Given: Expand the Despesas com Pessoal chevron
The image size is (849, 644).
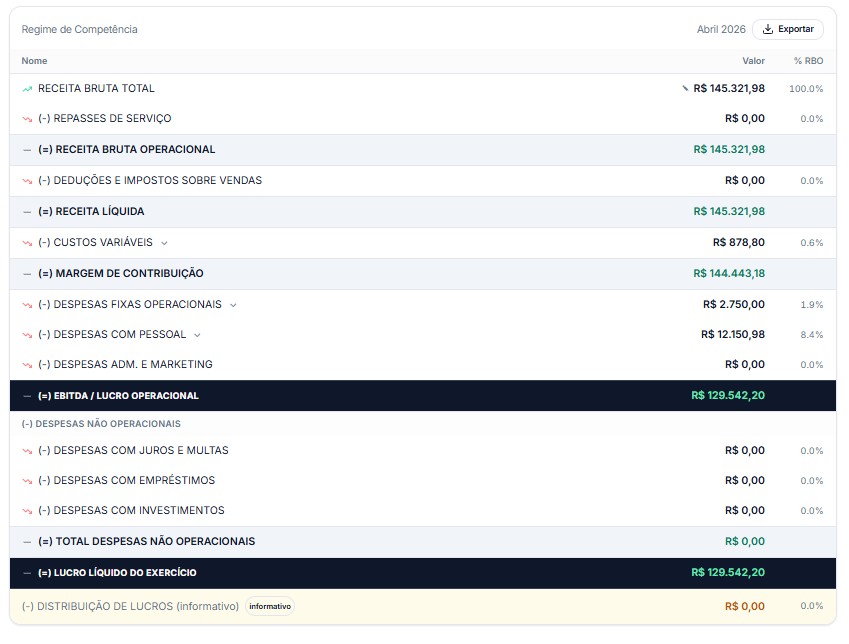Looking at the screenshot, I should [x=197, y=335].
